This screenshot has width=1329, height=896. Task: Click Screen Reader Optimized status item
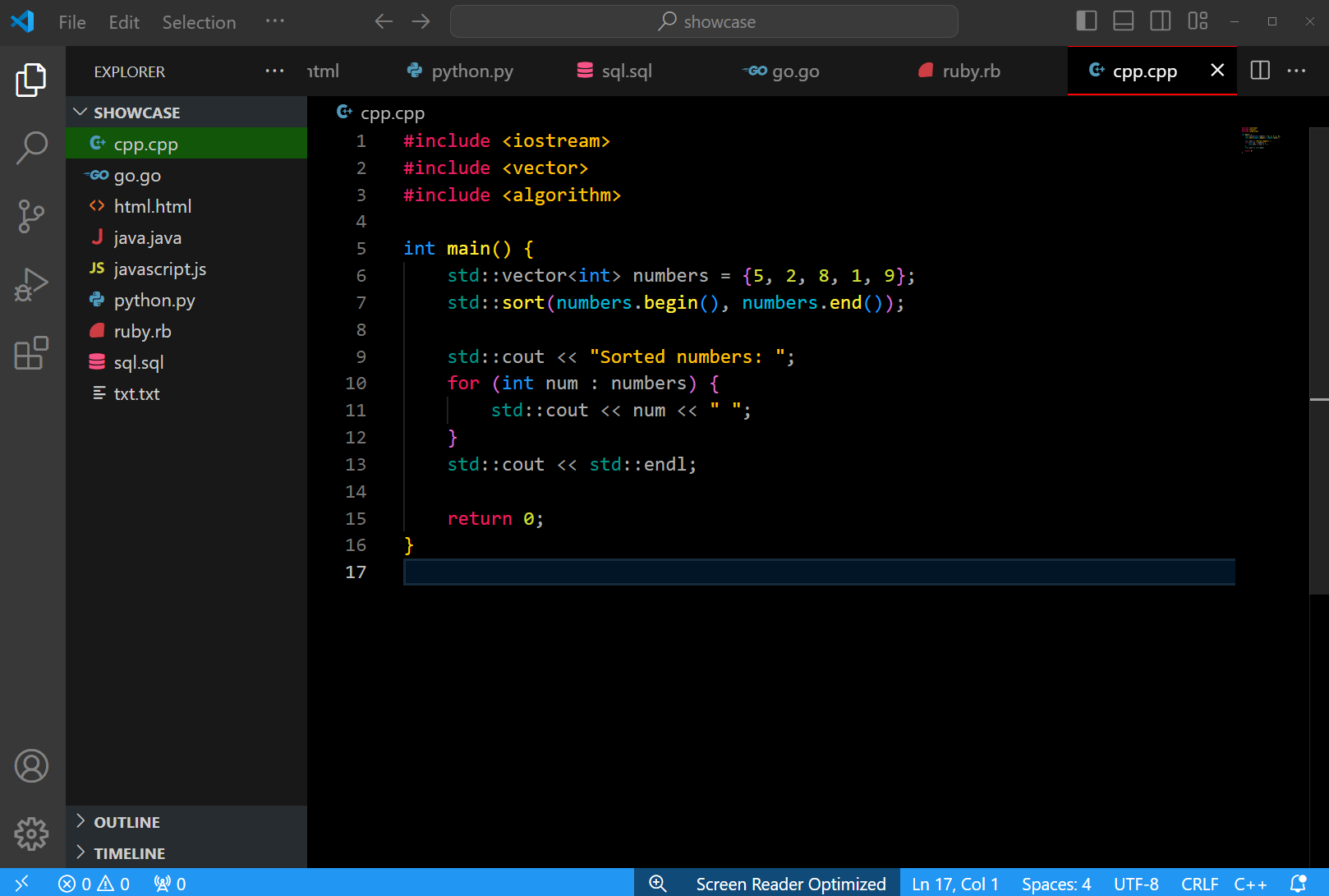[791, 884]
